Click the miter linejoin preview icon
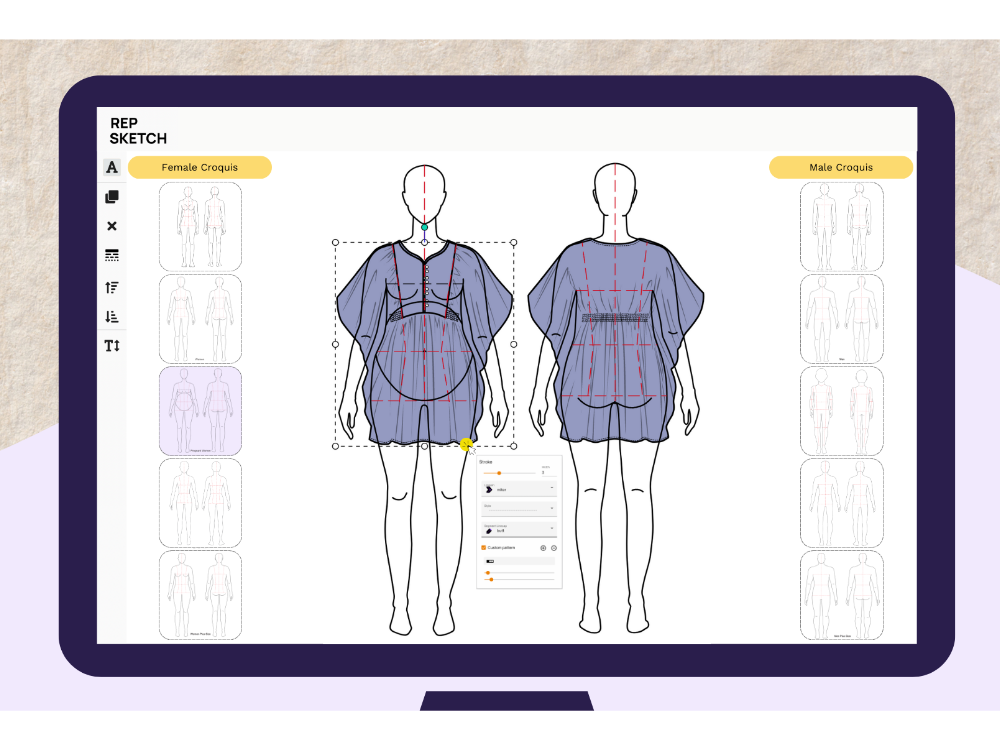This screenshot has height=750, width=1000. point(489,489)
